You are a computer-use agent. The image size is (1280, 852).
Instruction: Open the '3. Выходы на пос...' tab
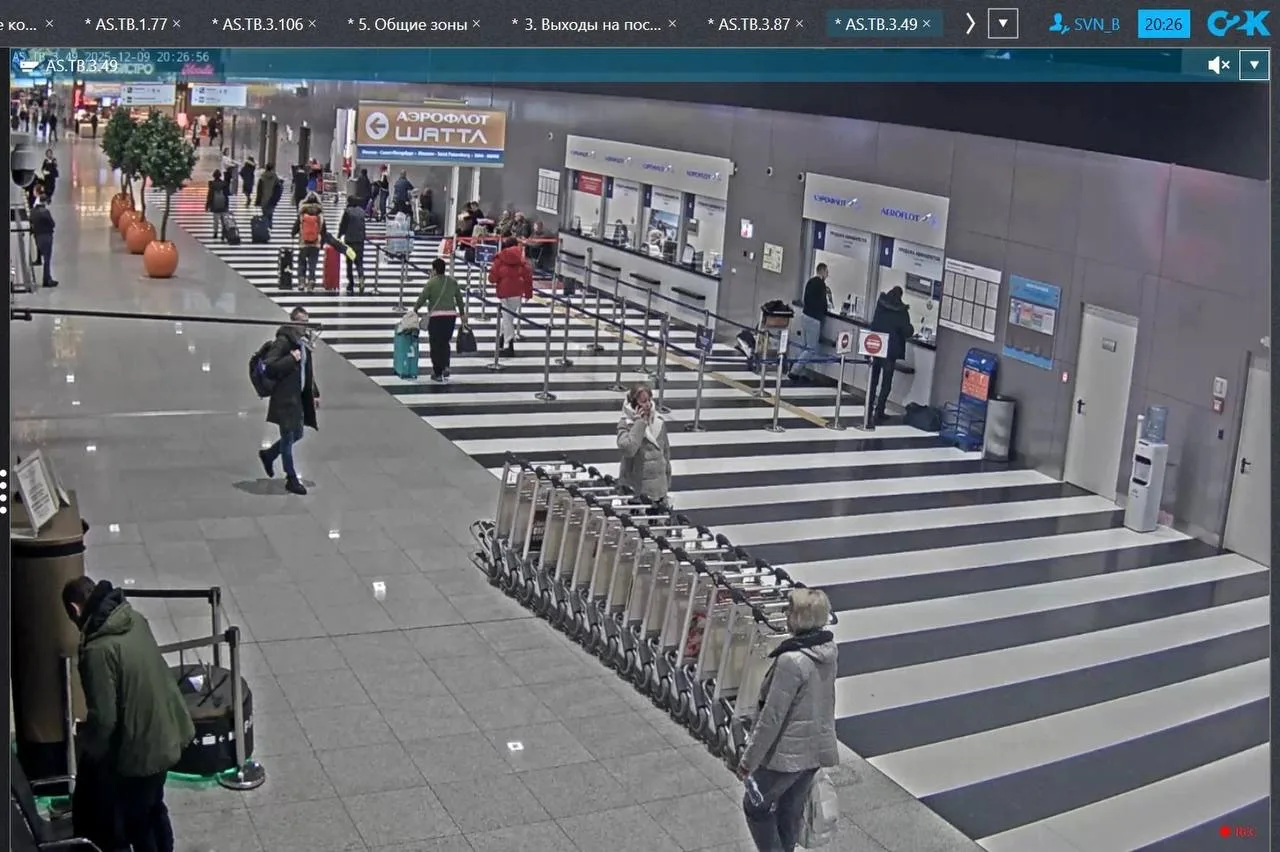(x=585, y=23)
